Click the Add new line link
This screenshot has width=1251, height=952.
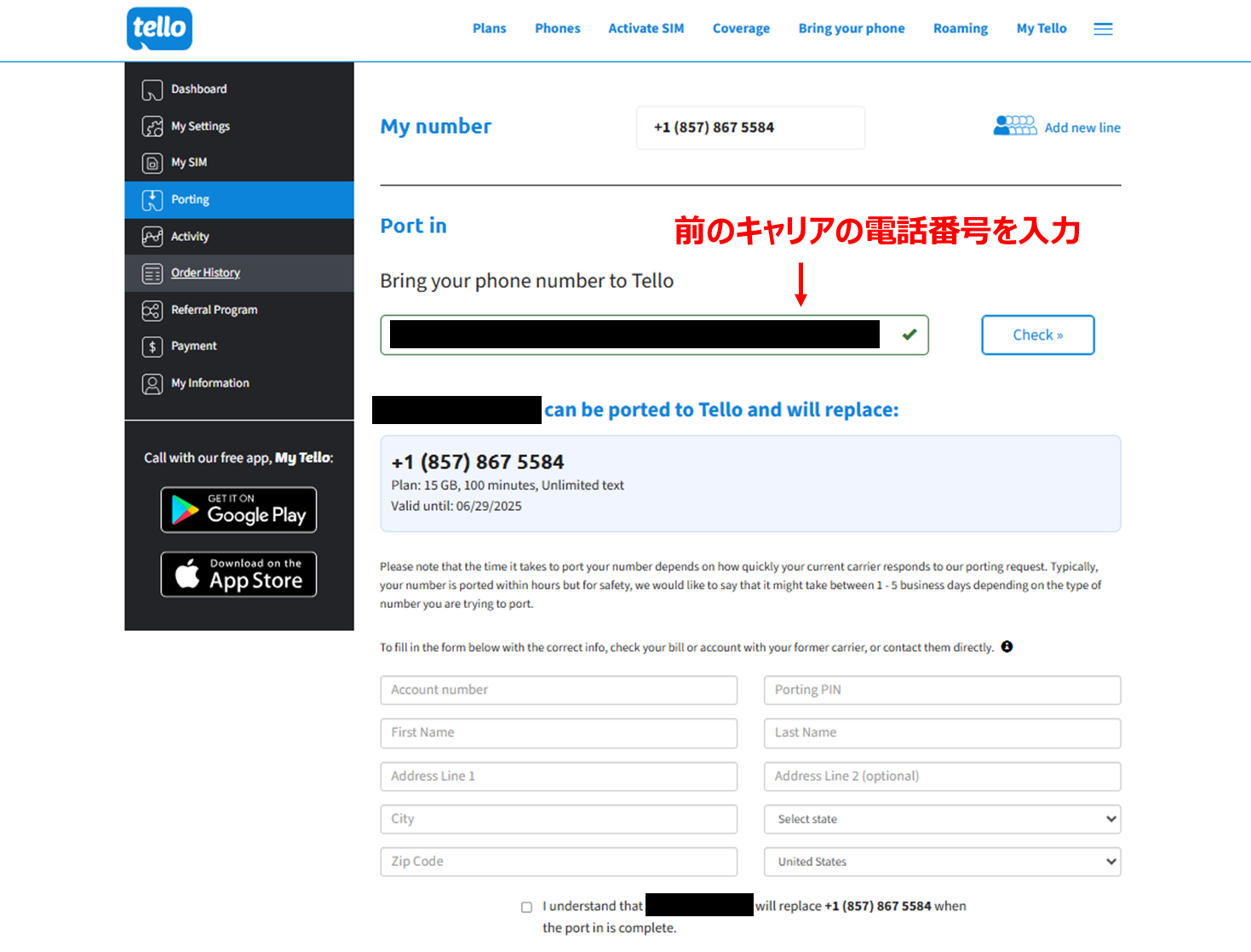coord(1082,128)
